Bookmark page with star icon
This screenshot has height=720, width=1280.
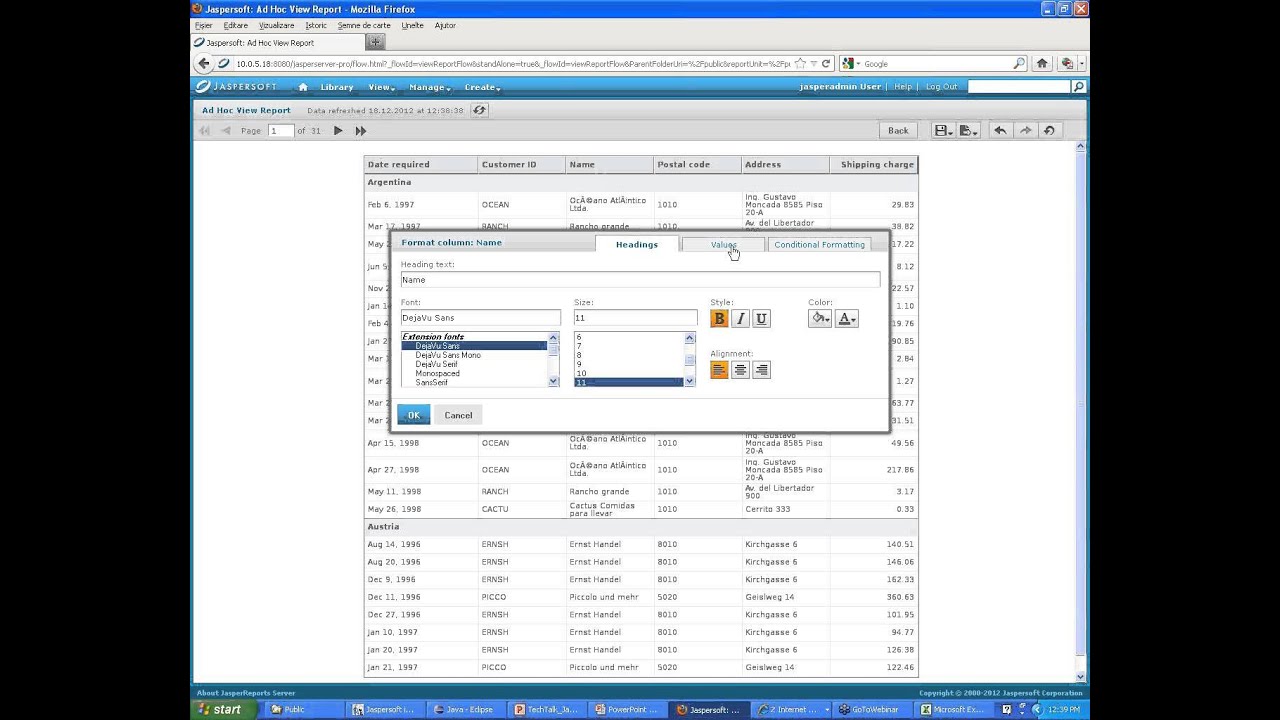pyautogui.click(x=801, y=64)
